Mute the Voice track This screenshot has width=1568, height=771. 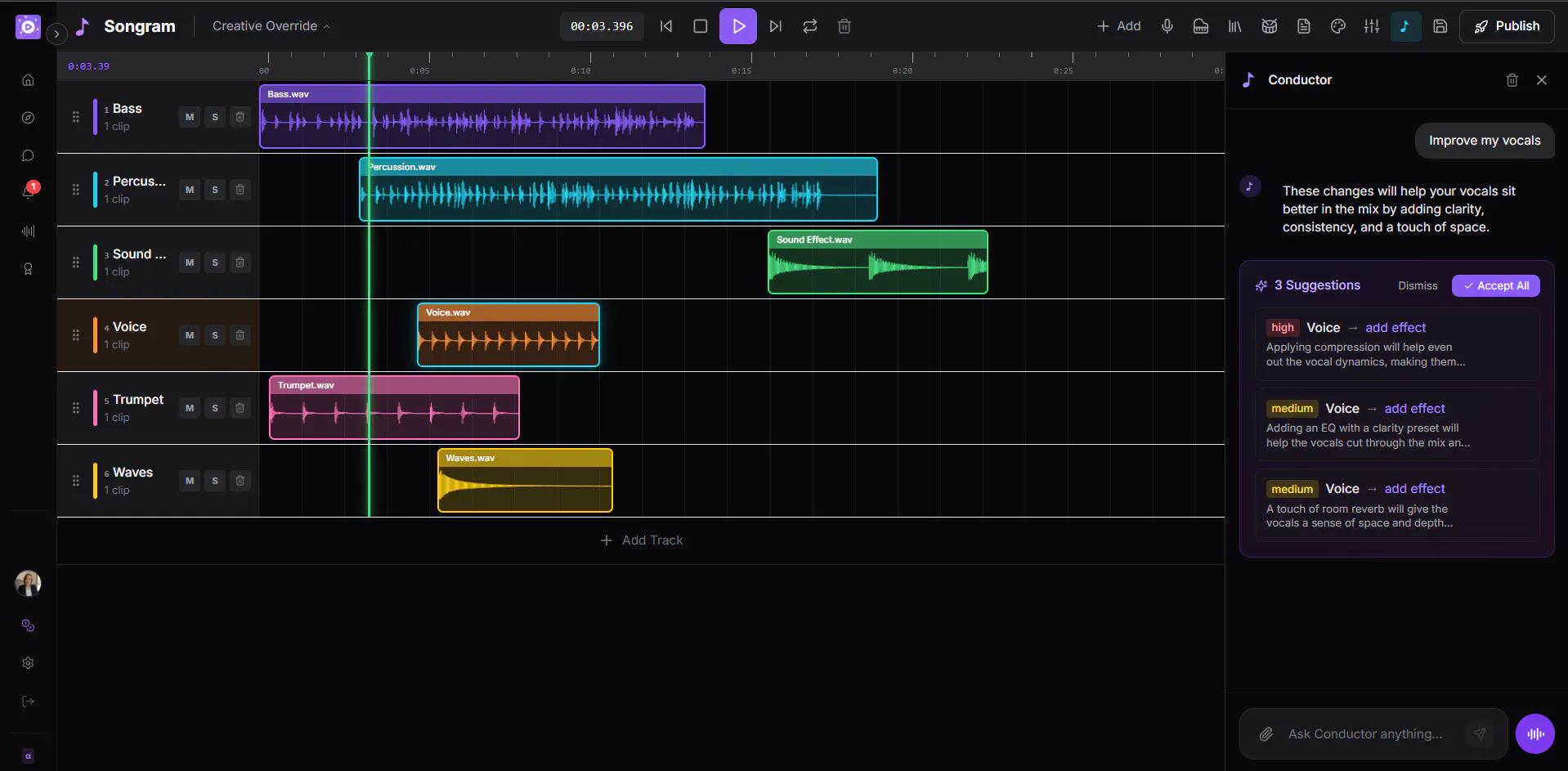(190, 335)
